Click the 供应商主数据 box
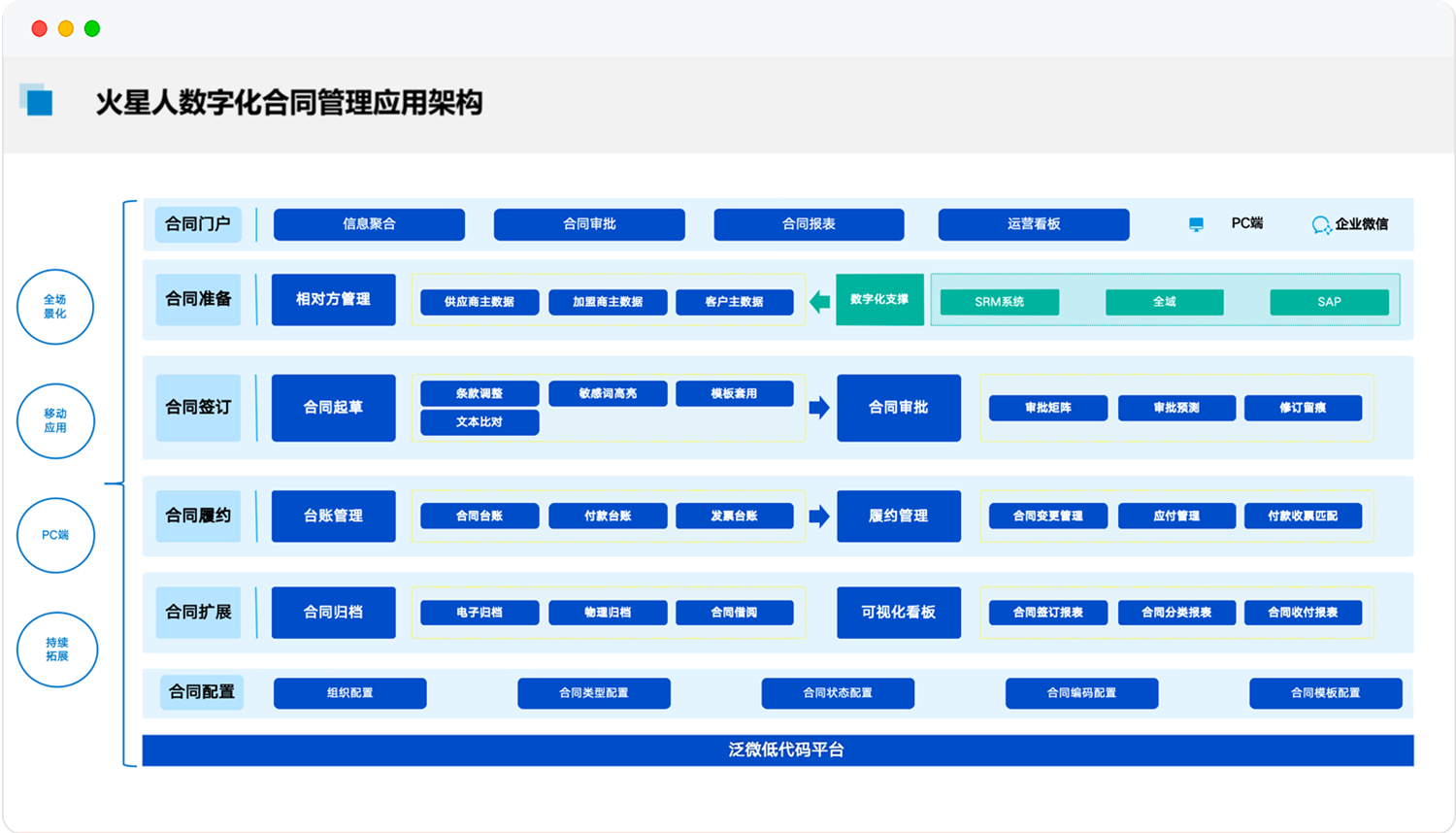Screen dimensions: 1456x833 point(480,302)
